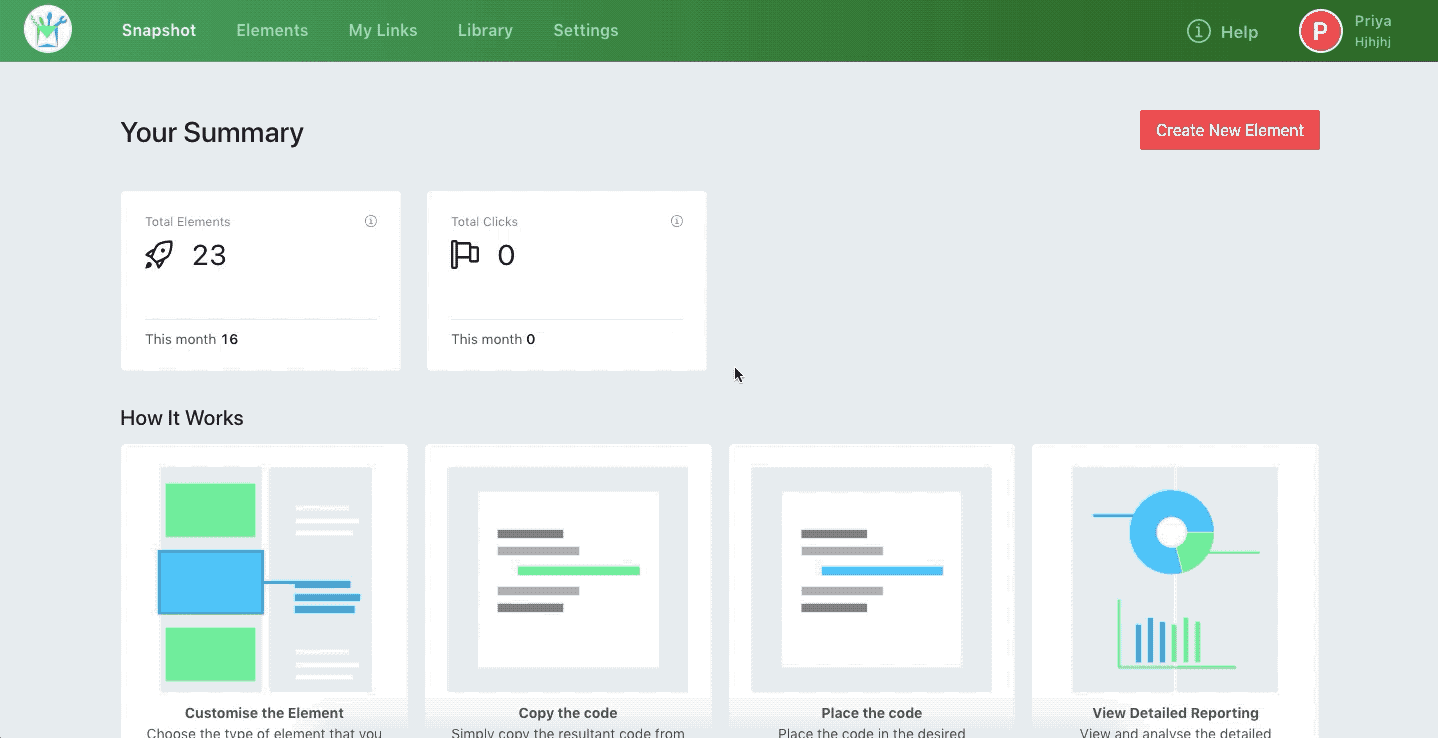
Task: Click the rocket icon in Total Elements
Action: coord(159,255)
